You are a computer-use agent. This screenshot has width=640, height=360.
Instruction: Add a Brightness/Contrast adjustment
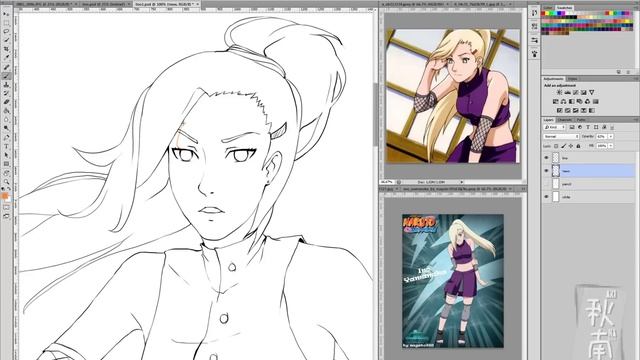[x=559, y=93]
